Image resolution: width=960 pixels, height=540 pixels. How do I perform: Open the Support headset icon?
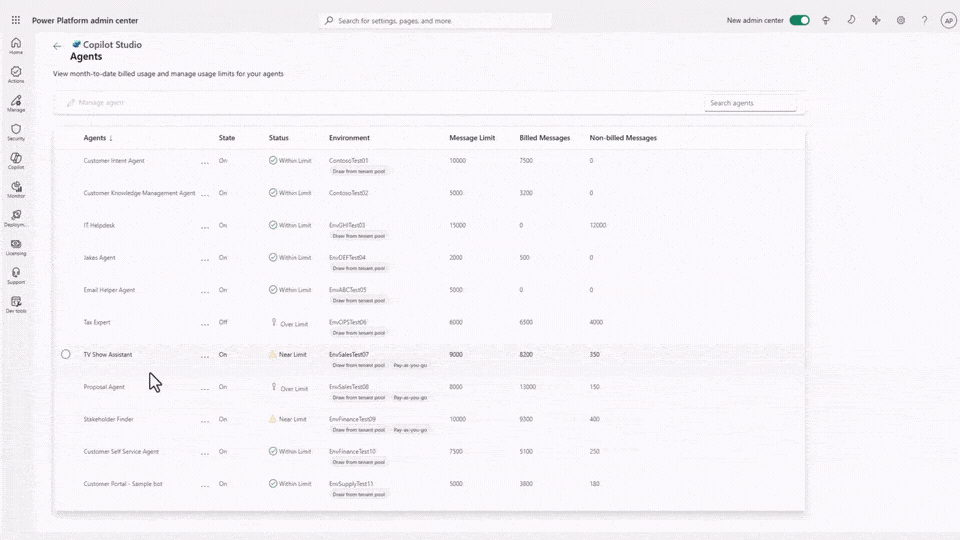(16, 276)
